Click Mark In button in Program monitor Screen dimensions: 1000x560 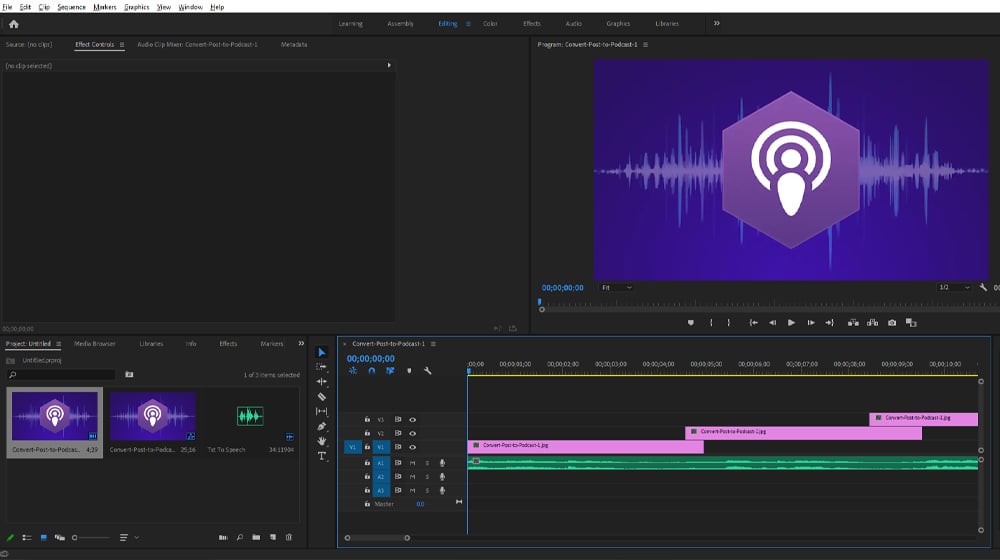pos(711,323)
